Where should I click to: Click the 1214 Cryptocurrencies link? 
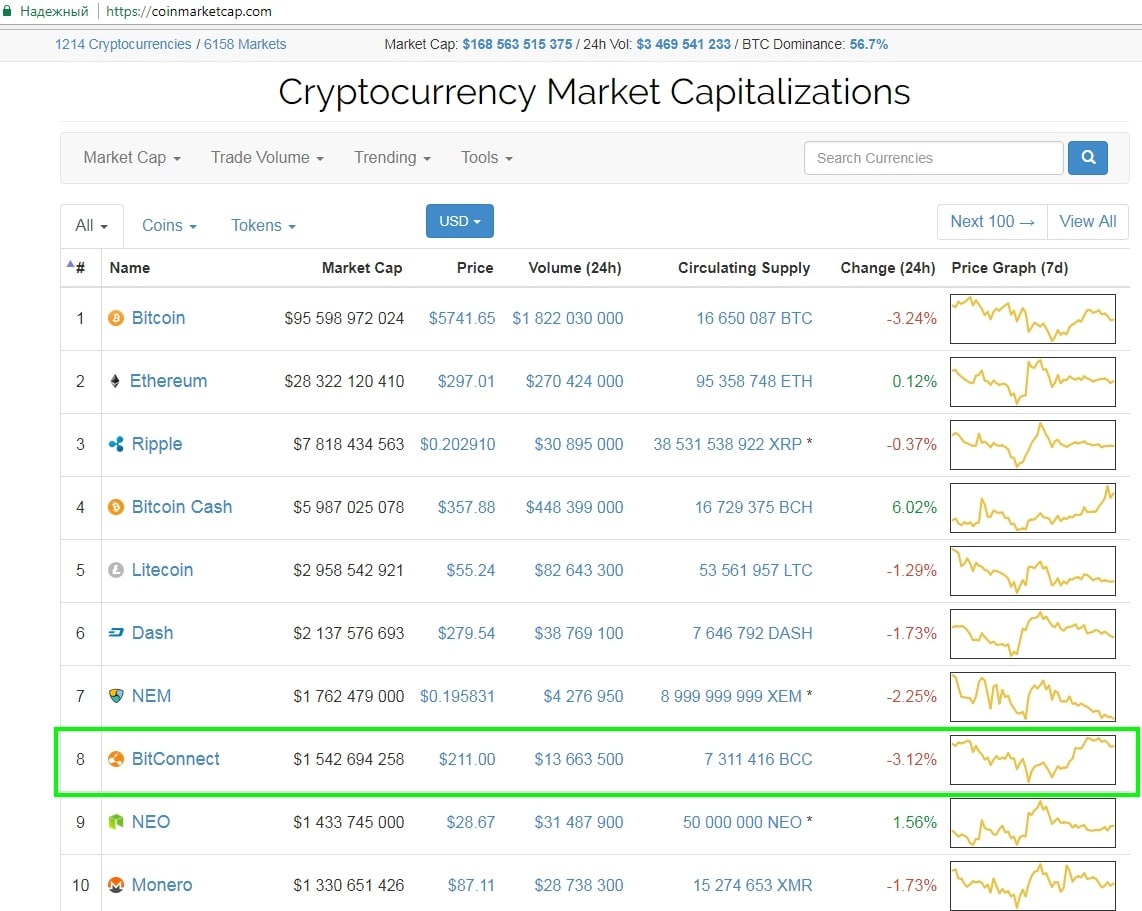coord(123,44)
